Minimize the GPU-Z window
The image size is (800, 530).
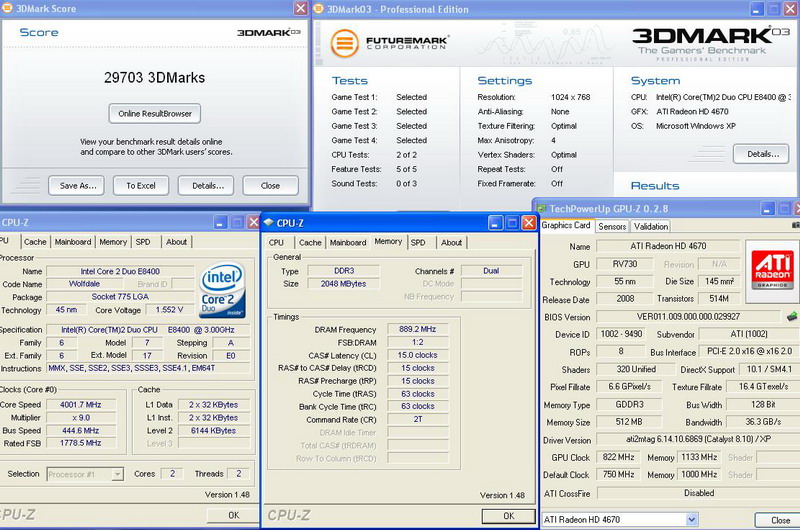click(x=768, y=208)
